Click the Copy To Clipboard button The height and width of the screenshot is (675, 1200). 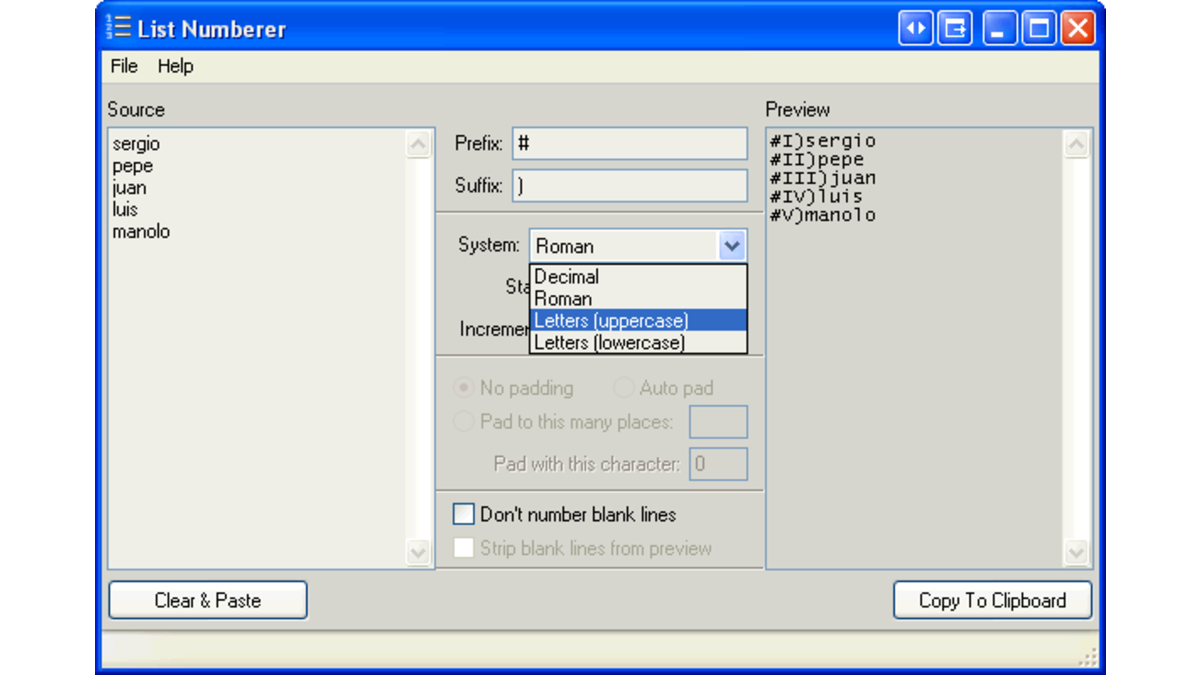(x=993, y=600)
